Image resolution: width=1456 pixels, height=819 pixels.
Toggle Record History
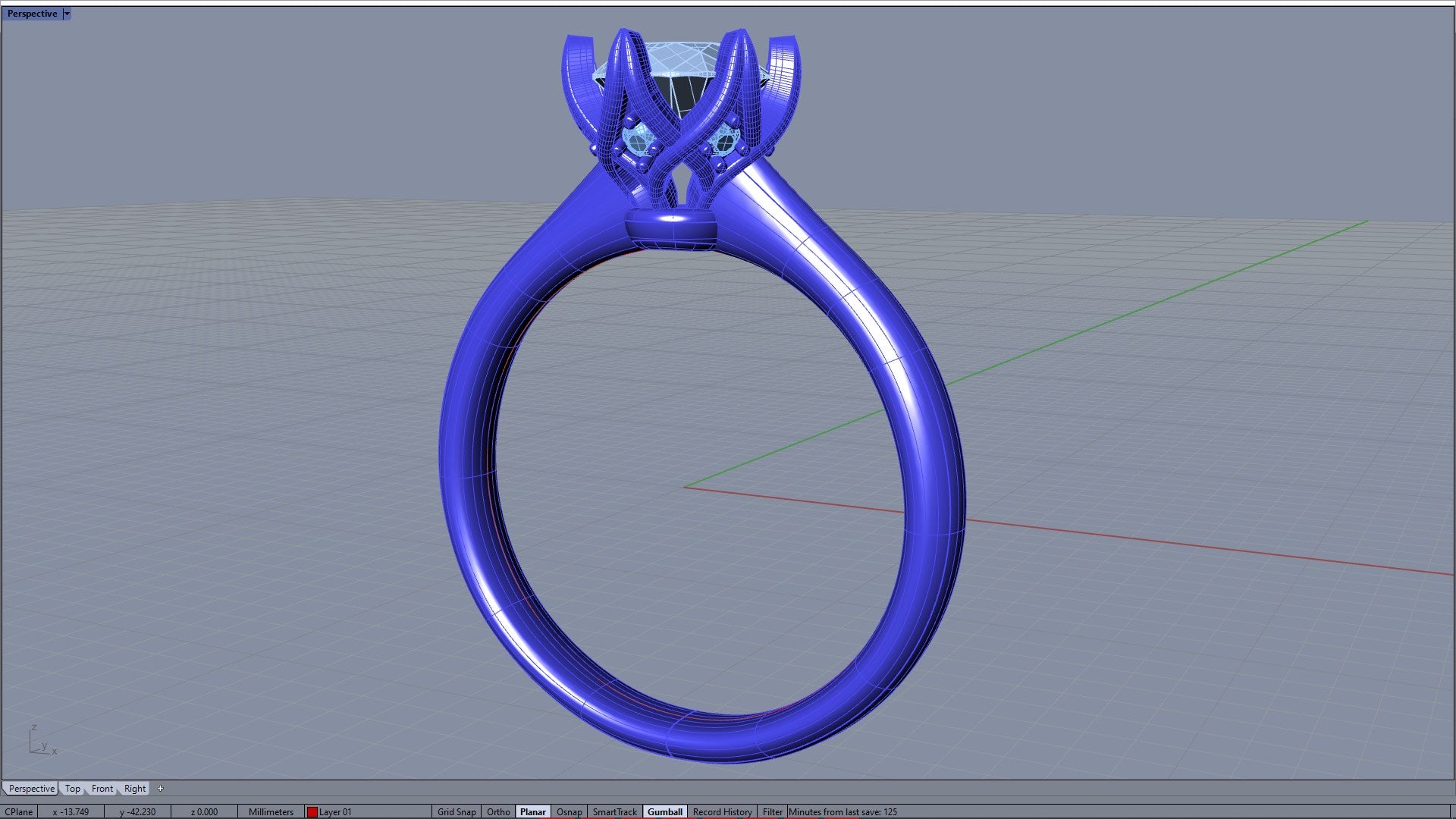(722, 811)
